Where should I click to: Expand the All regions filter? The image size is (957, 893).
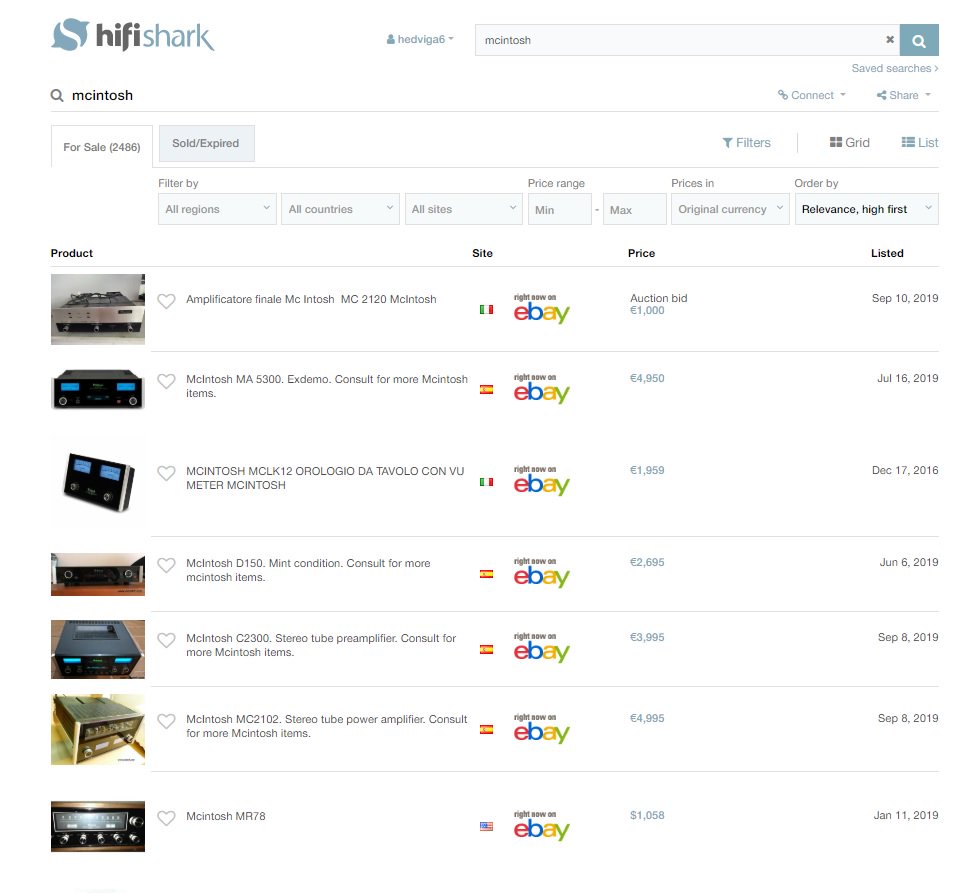[x=217, y=209]
